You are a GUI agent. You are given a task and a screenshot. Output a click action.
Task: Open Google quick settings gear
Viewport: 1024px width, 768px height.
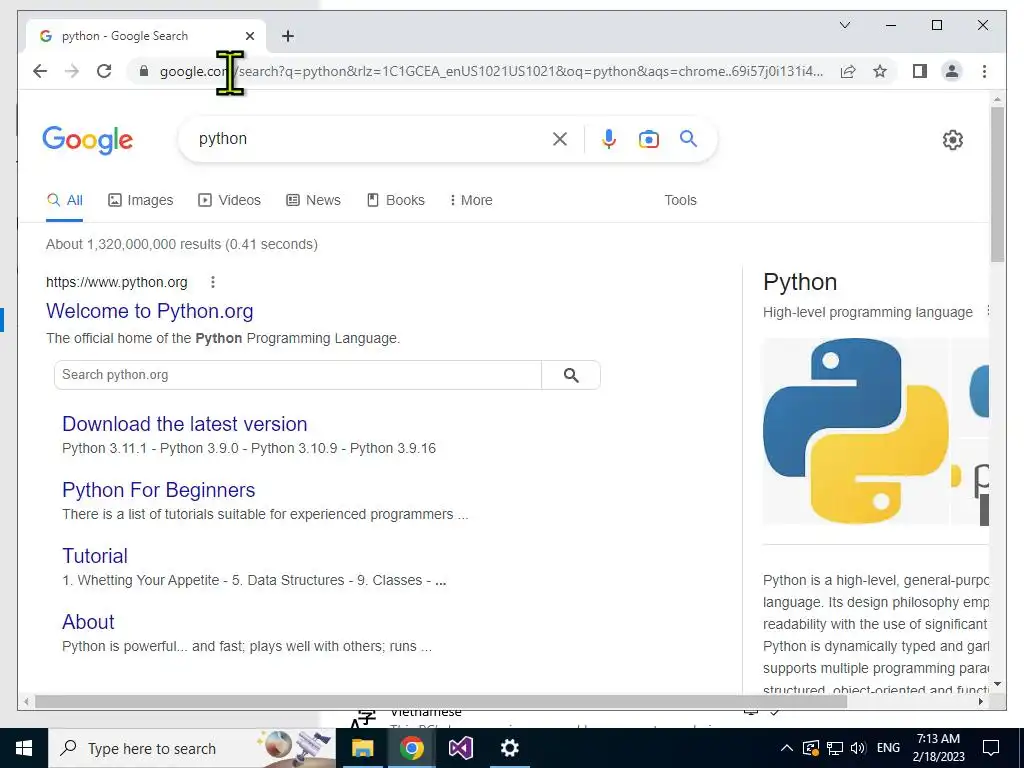(953, 140)
